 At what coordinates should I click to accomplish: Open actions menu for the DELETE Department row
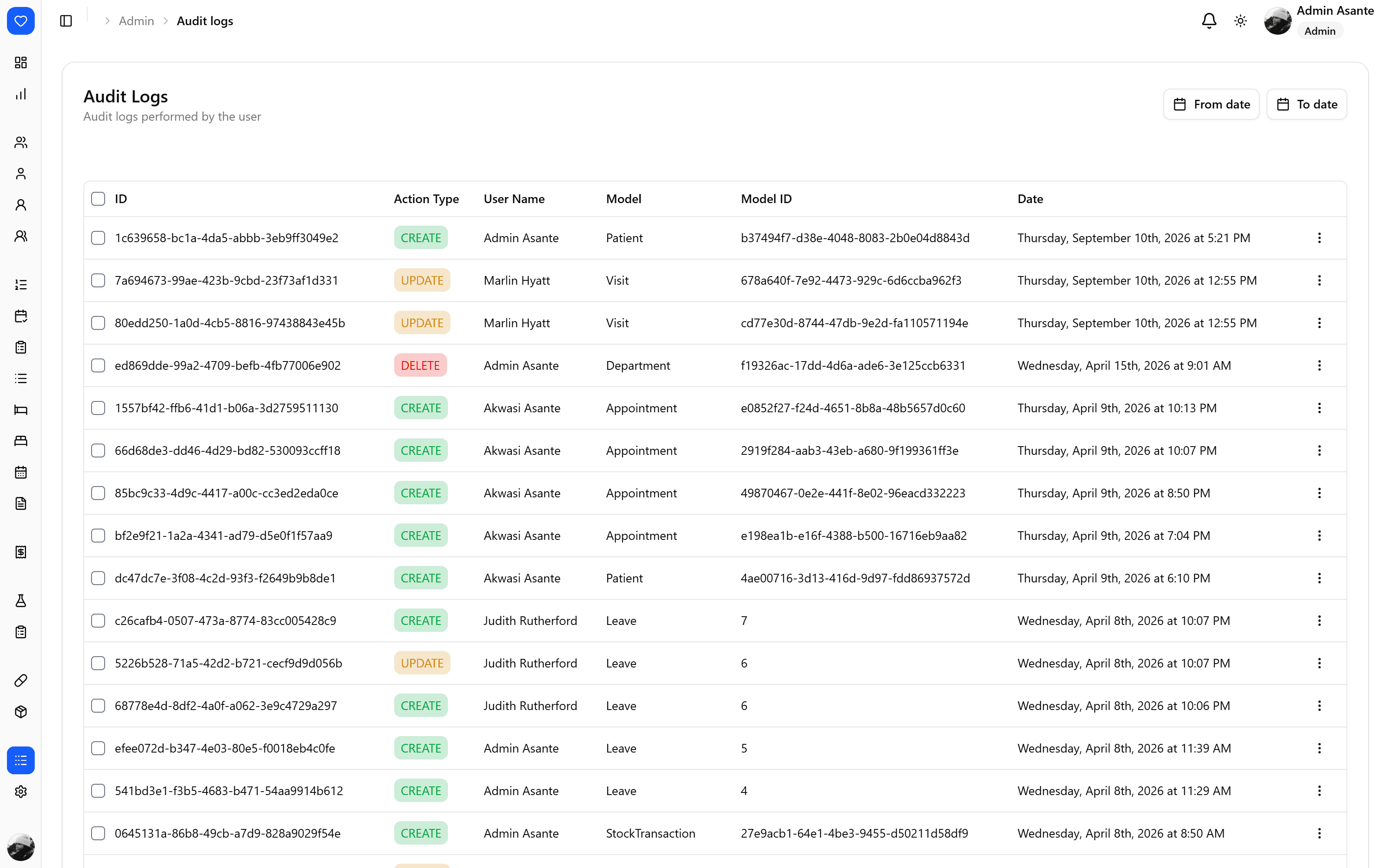[1319, 366]
